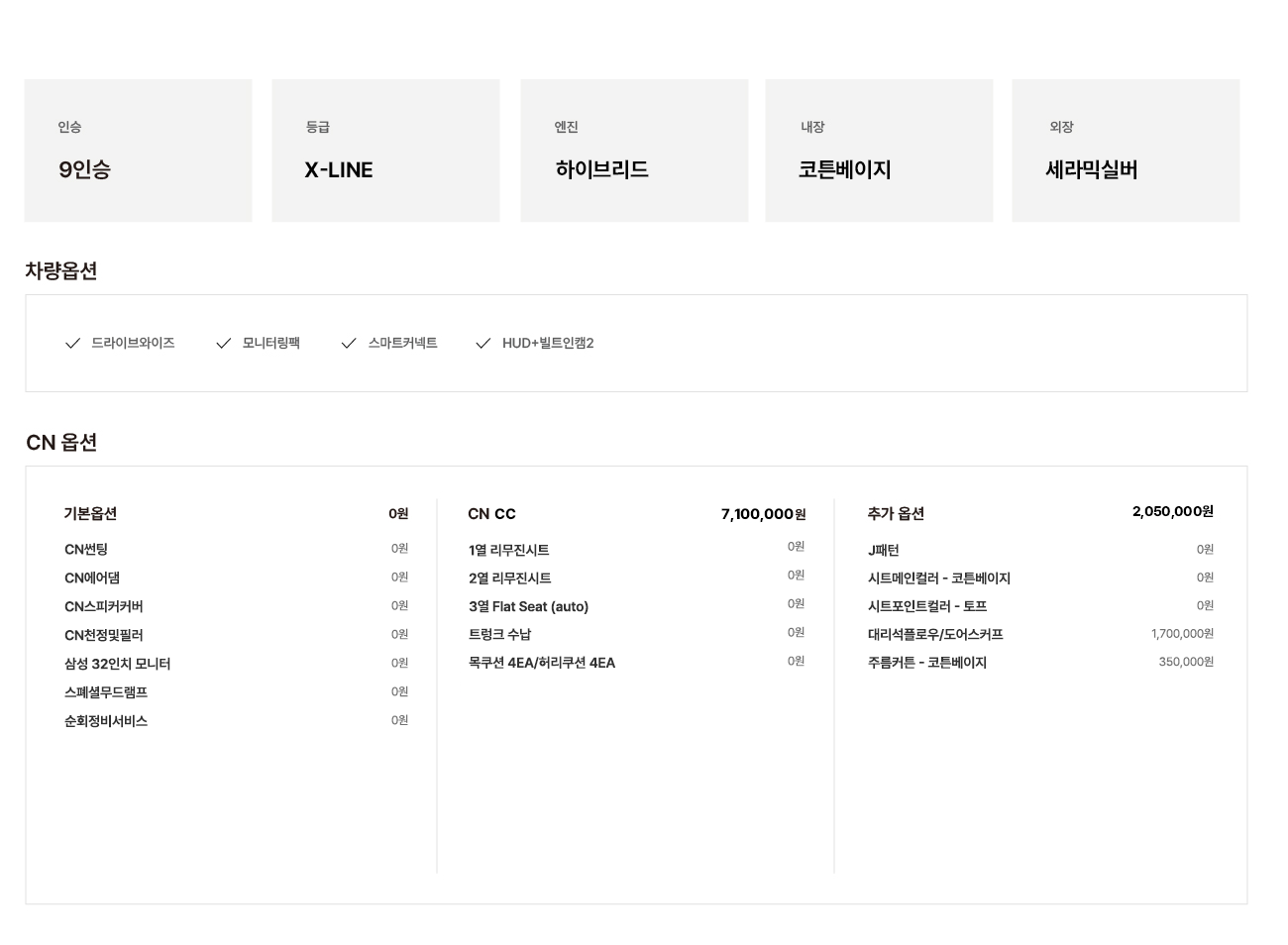
Task: Select the 등급 X-LINE card
Action: [x=386, y=151]
